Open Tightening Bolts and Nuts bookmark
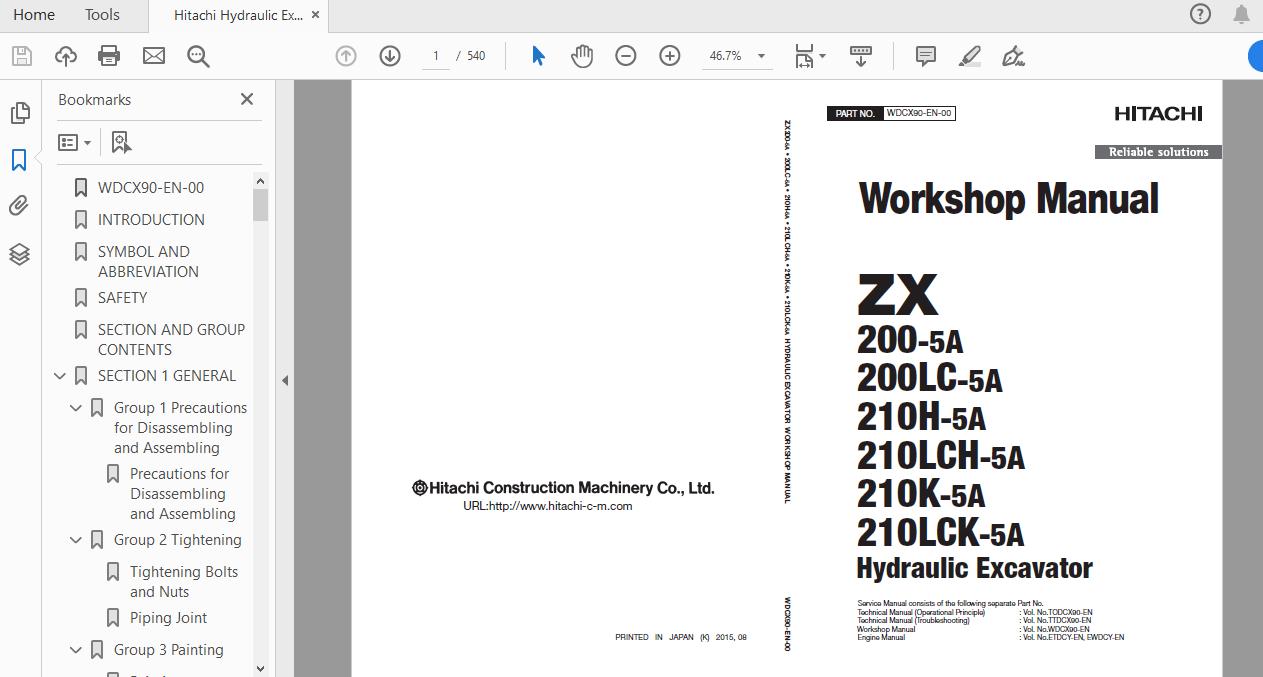 point(184,581)
